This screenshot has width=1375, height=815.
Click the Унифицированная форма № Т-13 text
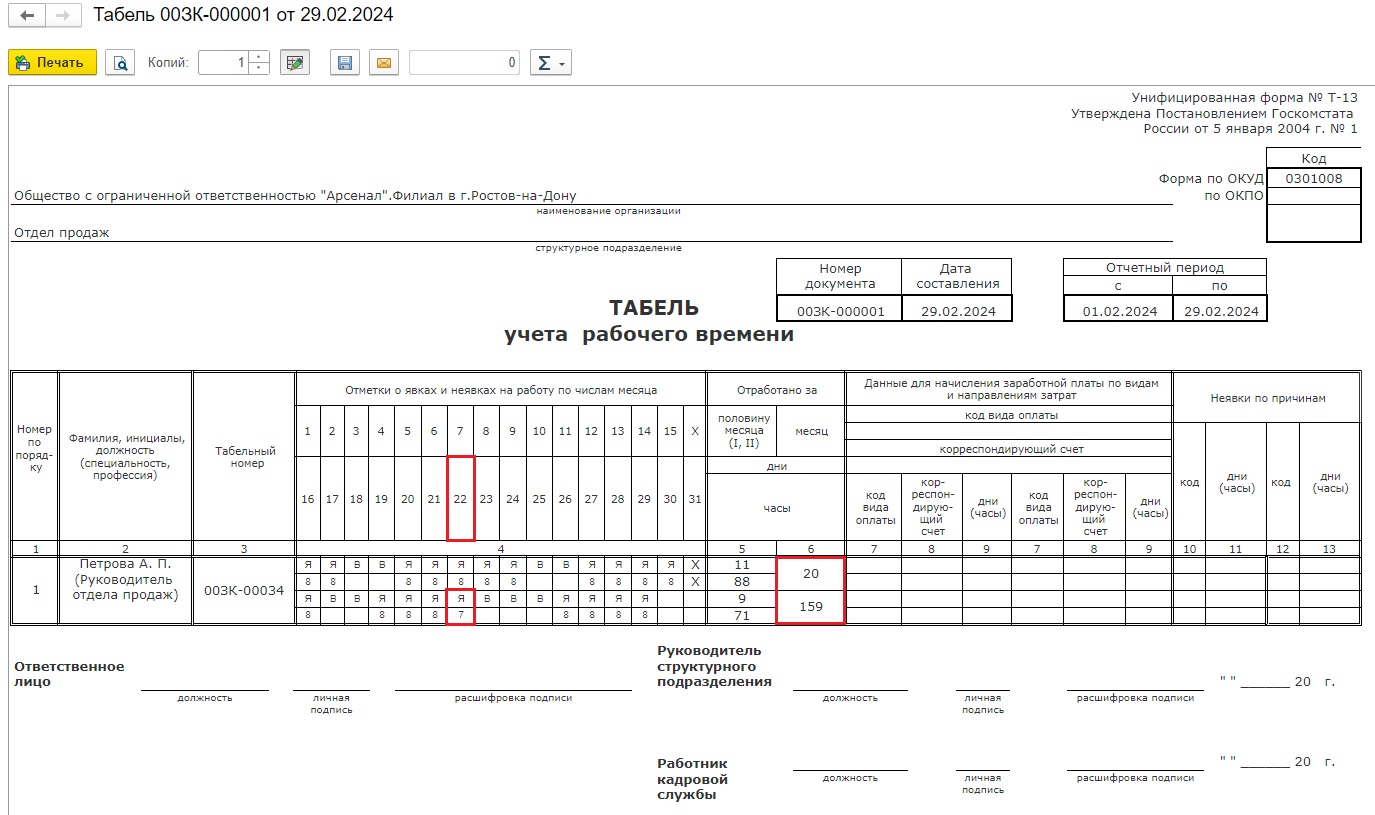pyautogui.click(x=1244, y=98)
